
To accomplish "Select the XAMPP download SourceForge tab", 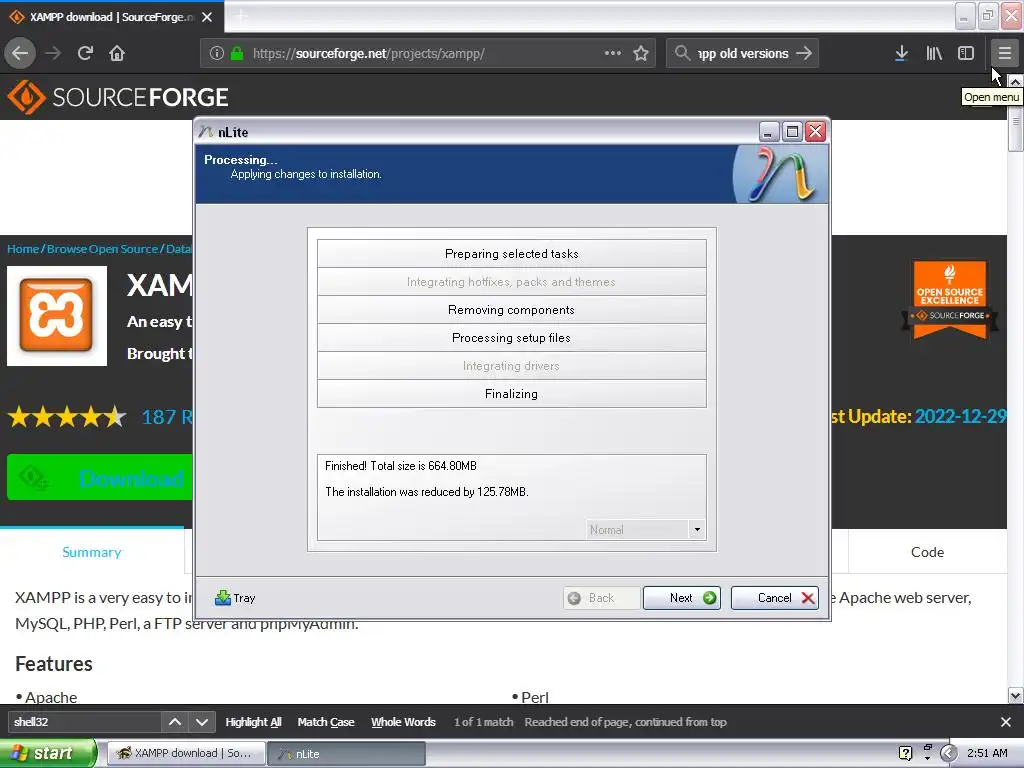I will coord(112,17).
